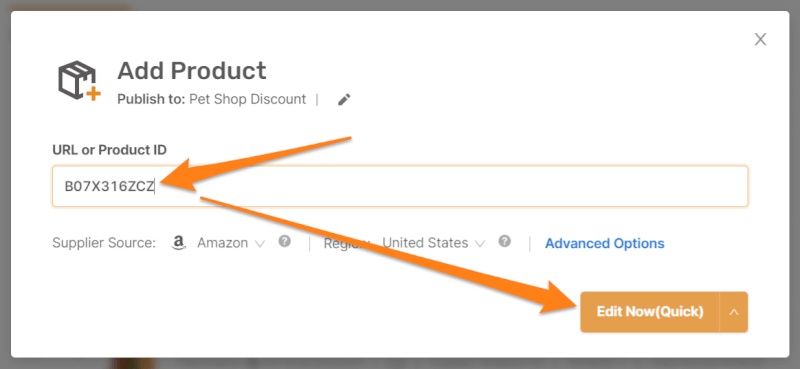
Task: Open the Amazon supplier source dropdown
Action: click(231, 243)
